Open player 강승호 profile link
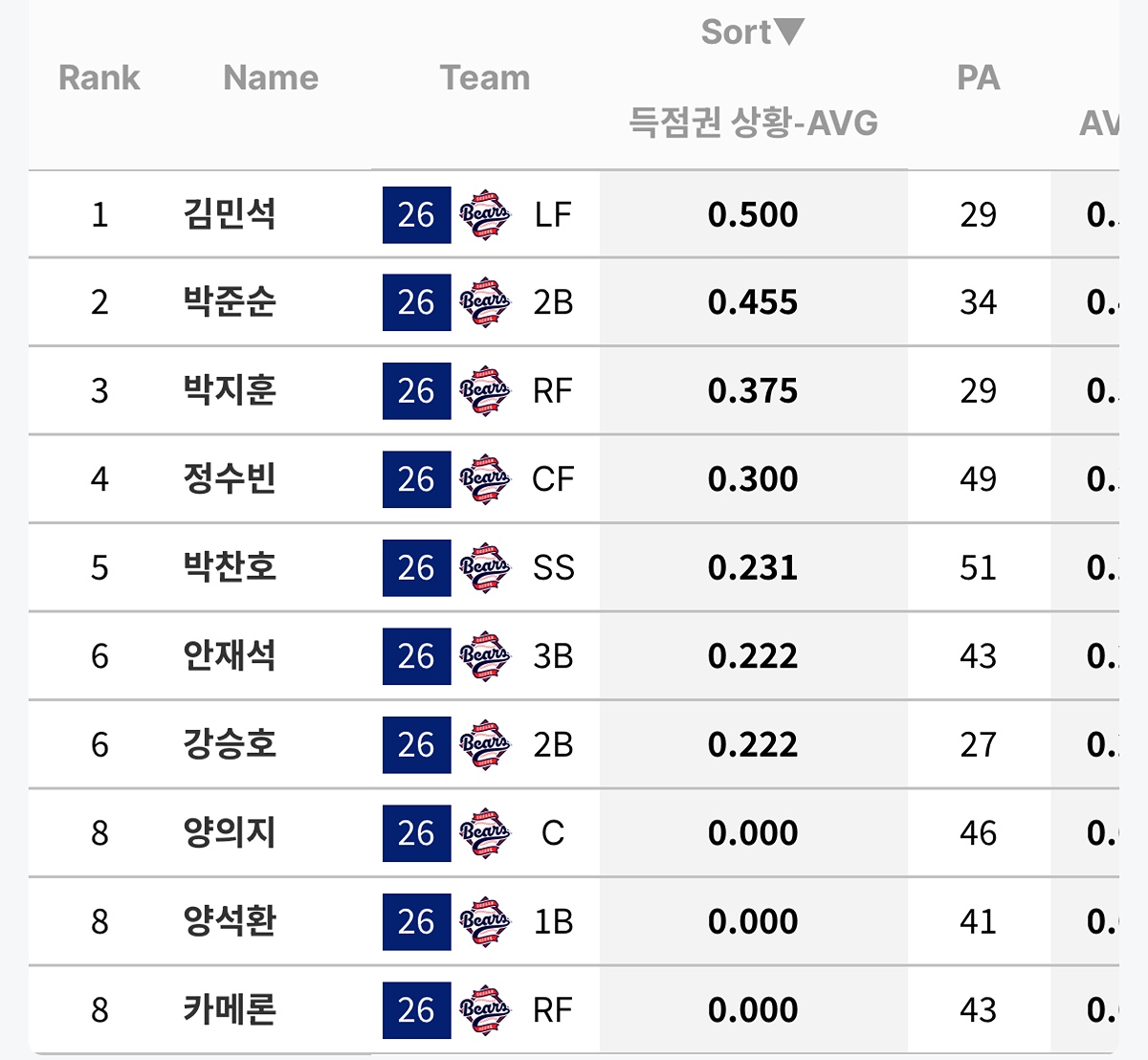1148x1060 pixels. pyautogui.click(x=230, y=744)
